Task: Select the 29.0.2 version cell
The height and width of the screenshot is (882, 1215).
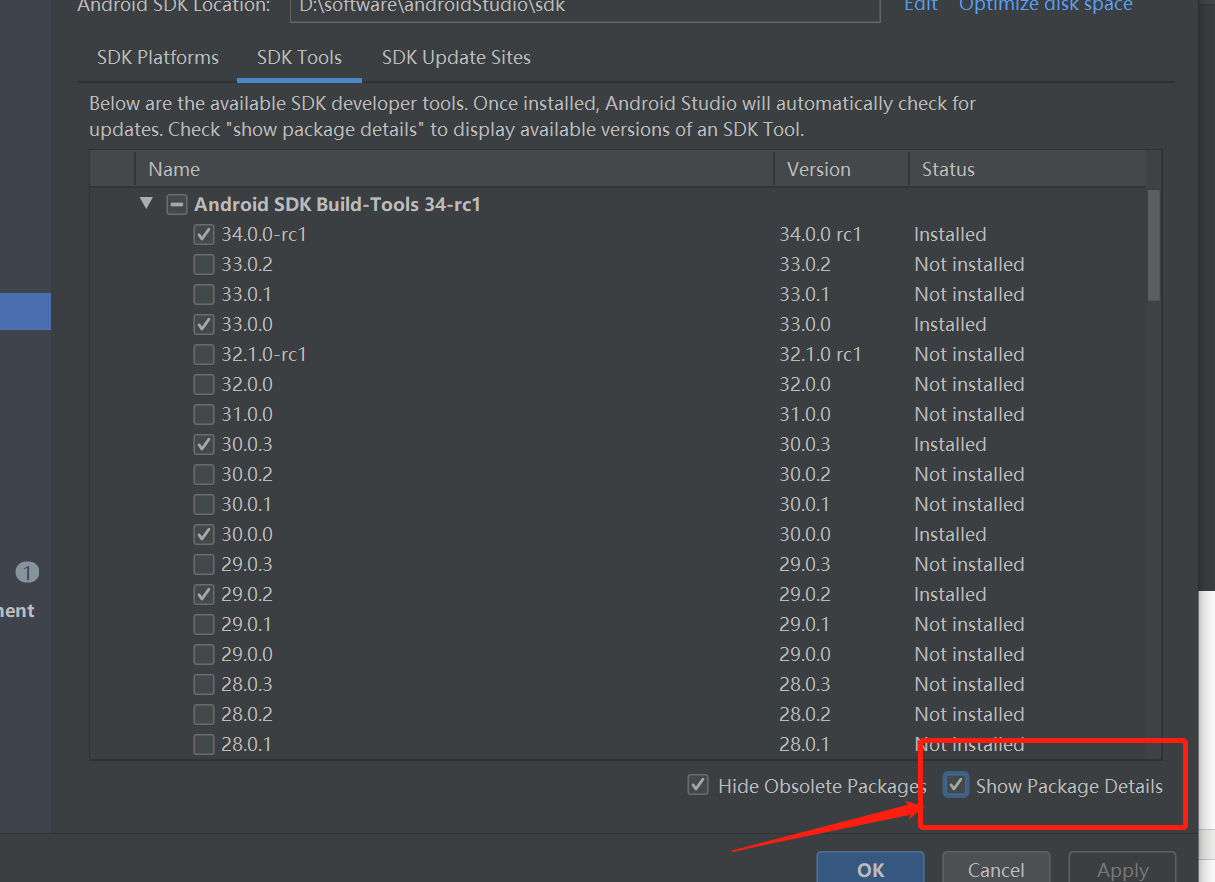Action: [805, 594]
